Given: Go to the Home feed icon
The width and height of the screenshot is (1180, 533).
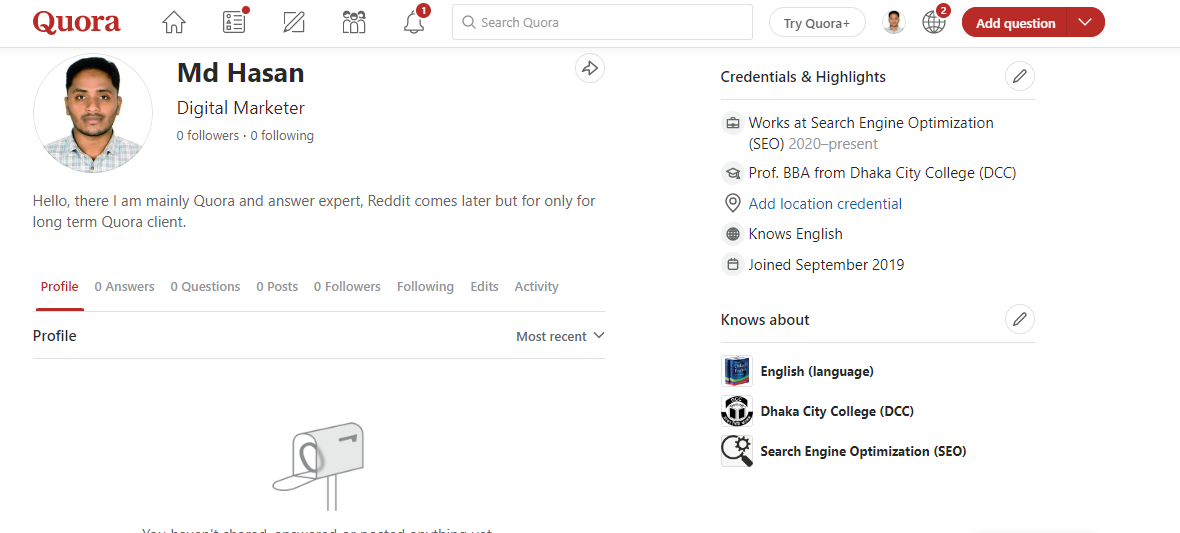Looking at the screenshot, I should pos(174,23).
